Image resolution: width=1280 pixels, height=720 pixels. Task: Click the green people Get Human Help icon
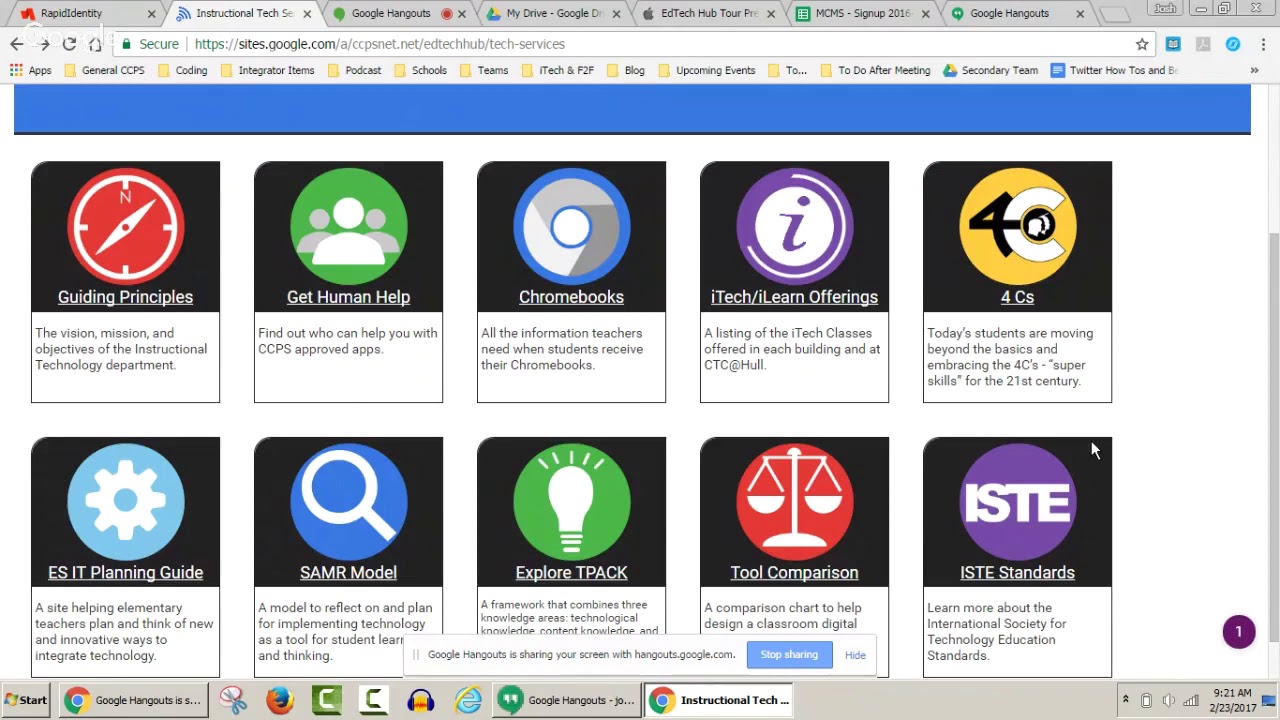coord(348,226)
